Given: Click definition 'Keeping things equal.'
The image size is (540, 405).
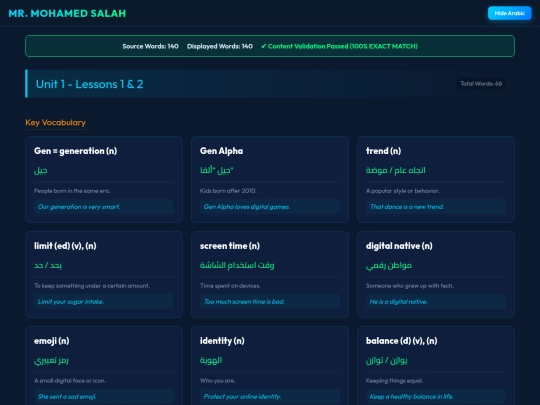Looking at the screenshot, I should coord(394,381).
